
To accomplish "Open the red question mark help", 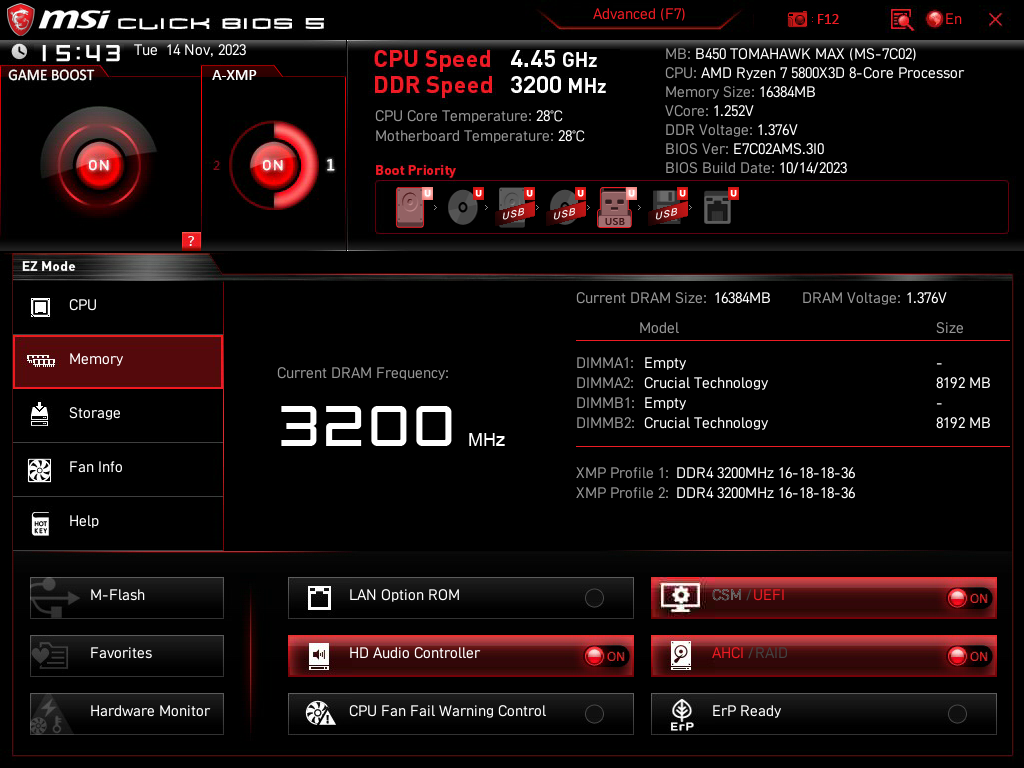I will [191, 240].
